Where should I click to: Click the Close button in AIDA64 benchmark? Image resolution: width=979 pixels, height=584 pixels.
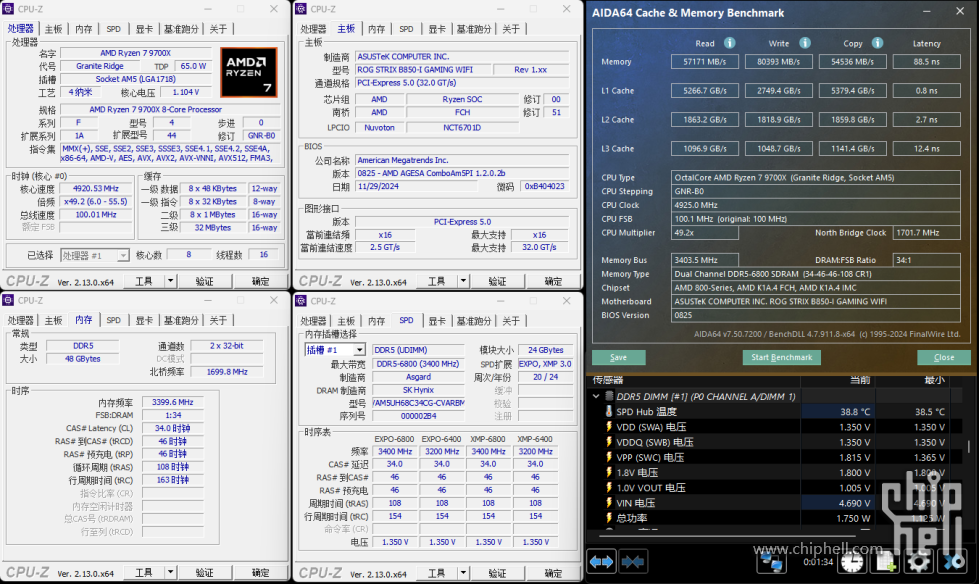tap(944, 357)
